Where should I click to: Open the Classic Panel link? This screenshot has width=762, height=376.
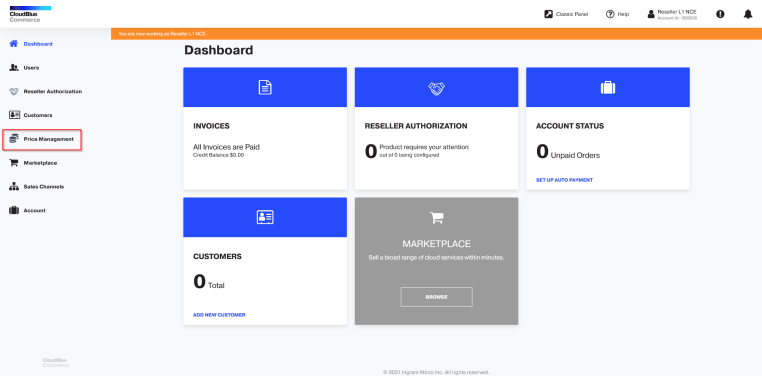pos(566,14)
